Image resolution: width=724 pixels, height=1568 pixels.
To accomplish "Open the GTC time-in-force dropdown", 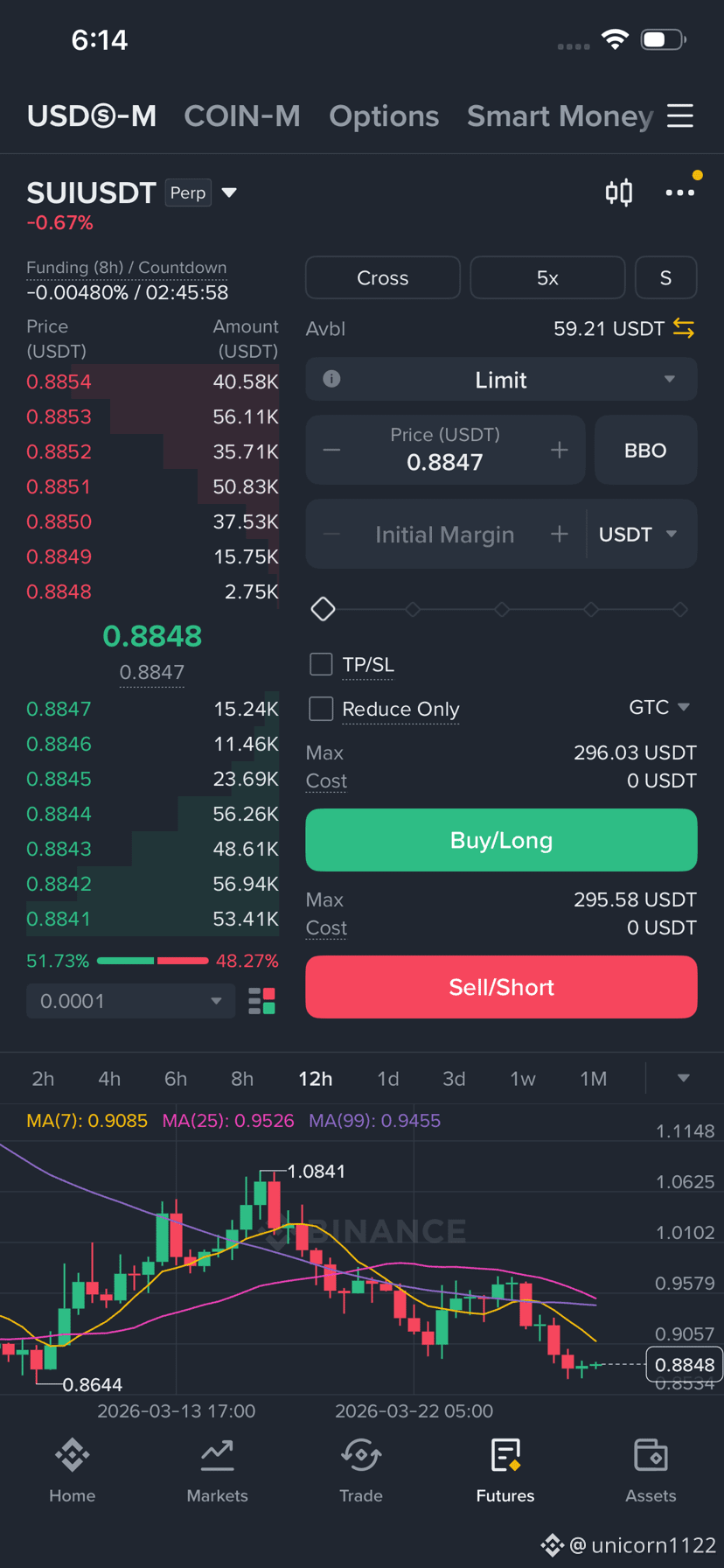I will click(x=659, y=707).
